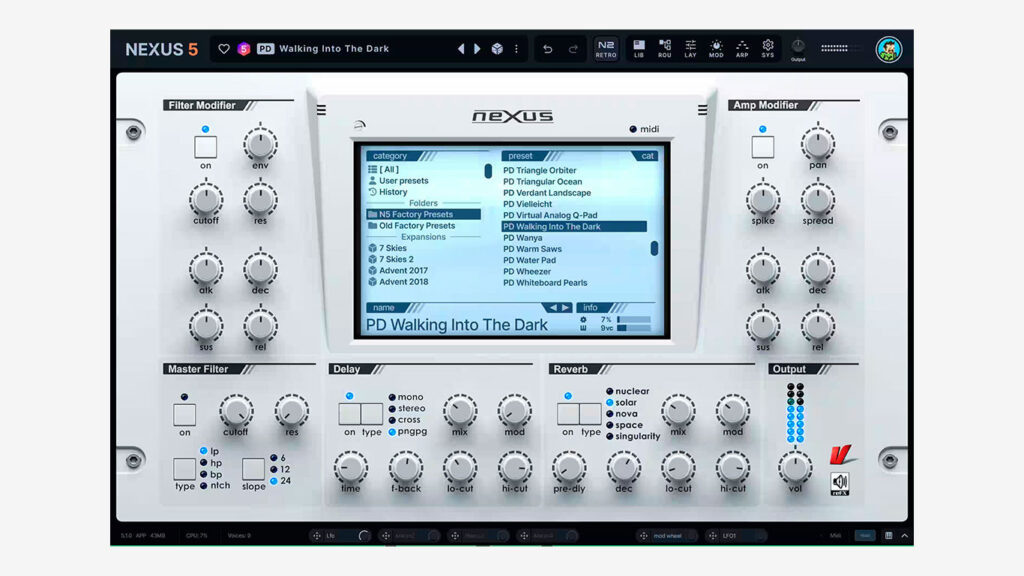Click the random preset dice icon

click(x=497, y=49)
